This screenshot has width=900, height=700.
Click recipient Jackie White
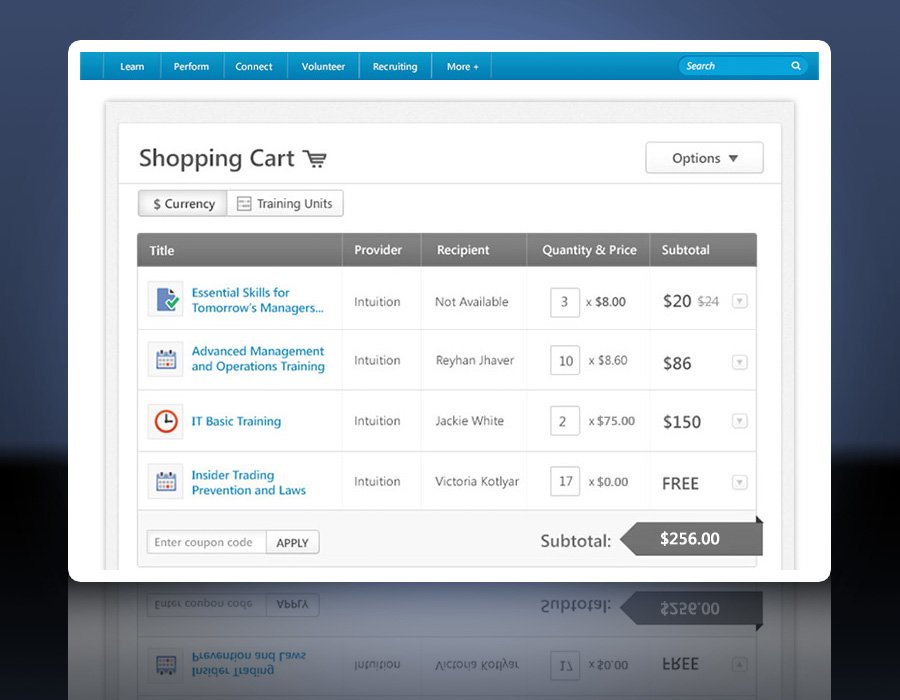click(x=469, y=421)
